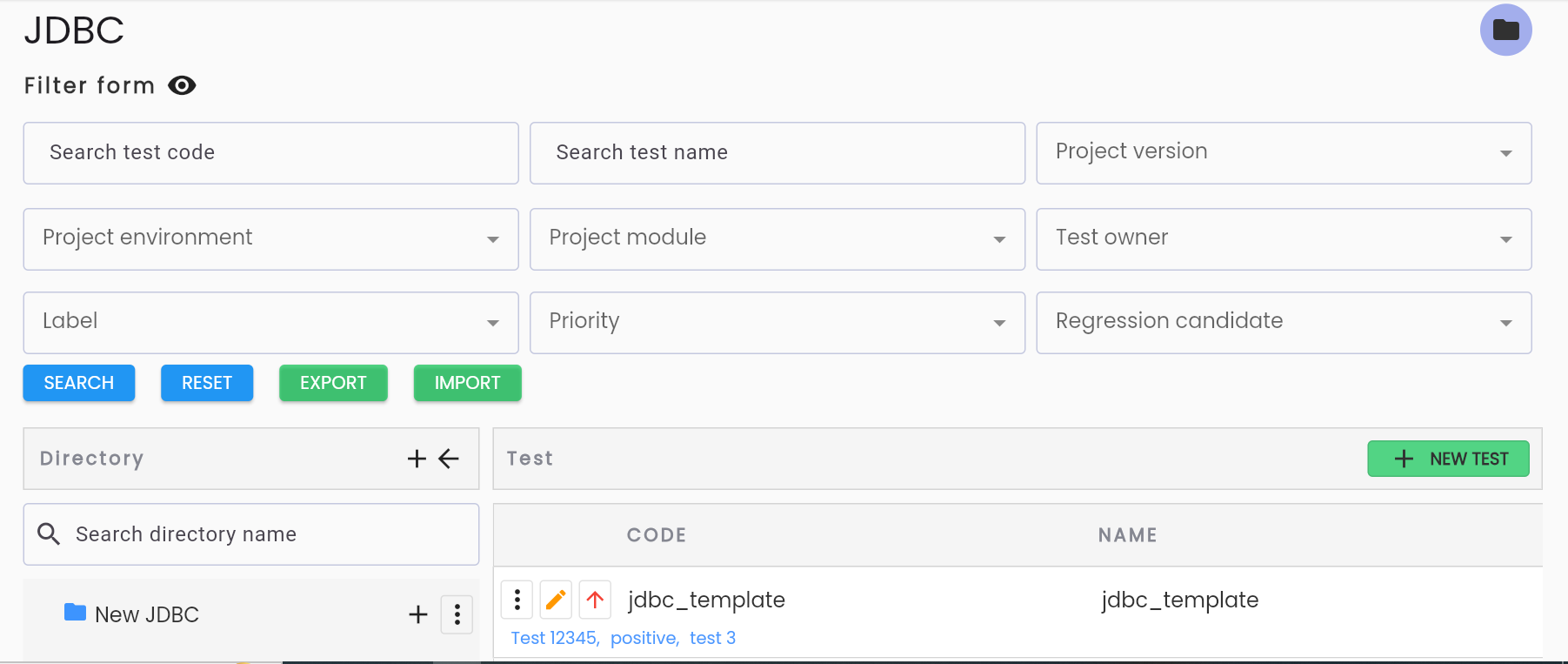Open Priority dropdown
Screen dimensions: 1568x664
coord(777,323)
